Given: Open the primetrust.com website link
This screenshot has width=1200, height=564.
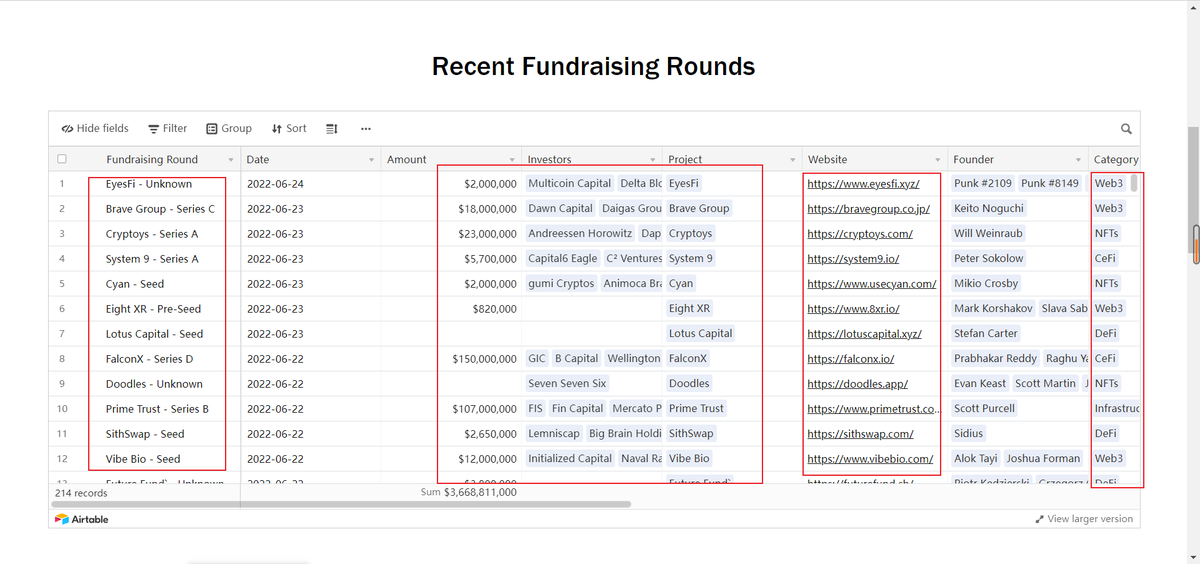Looking at the screenshot, I should [x=873, y=409].
